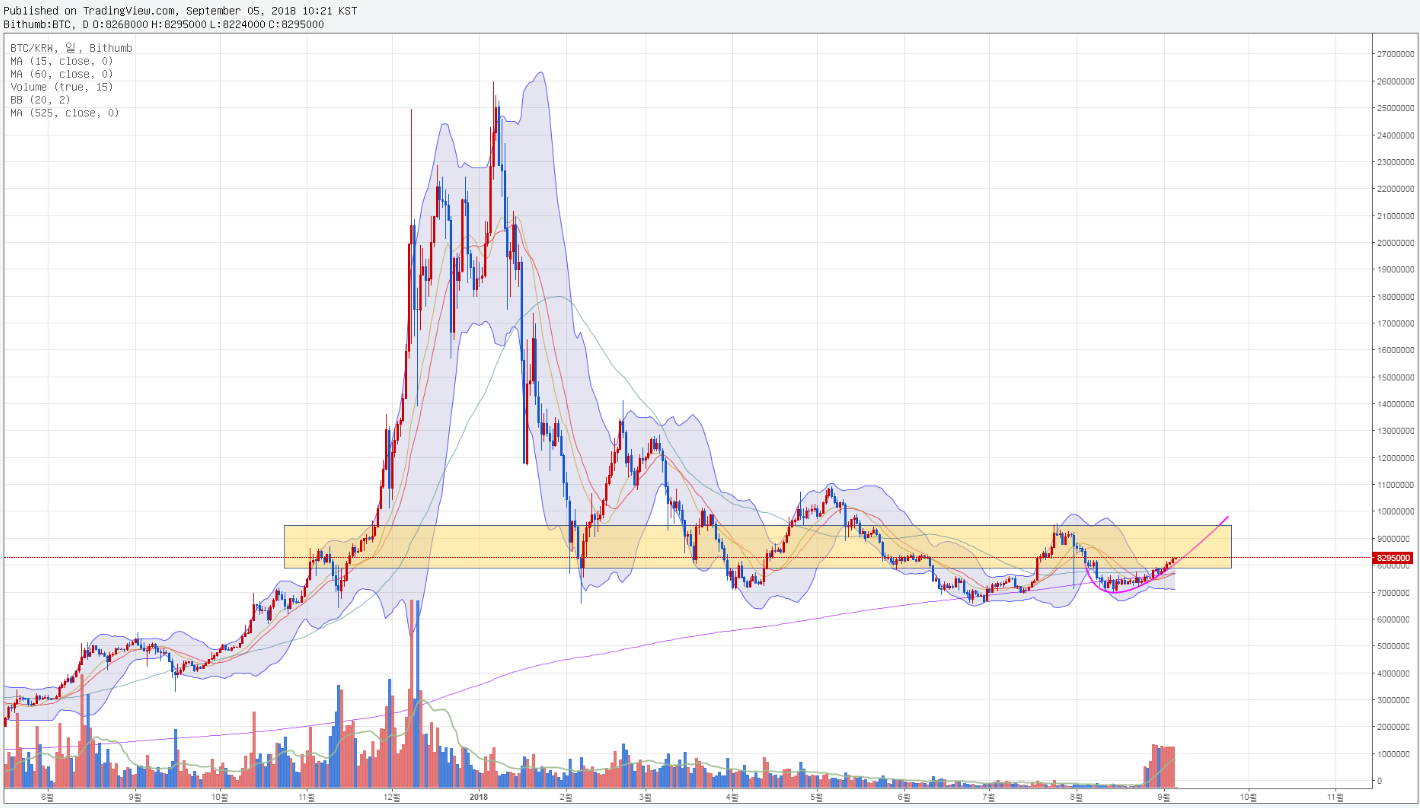Click the yellow shaded price zone rectangle
This screenshot has width=1420, height=808.
[x=757, y=547]
